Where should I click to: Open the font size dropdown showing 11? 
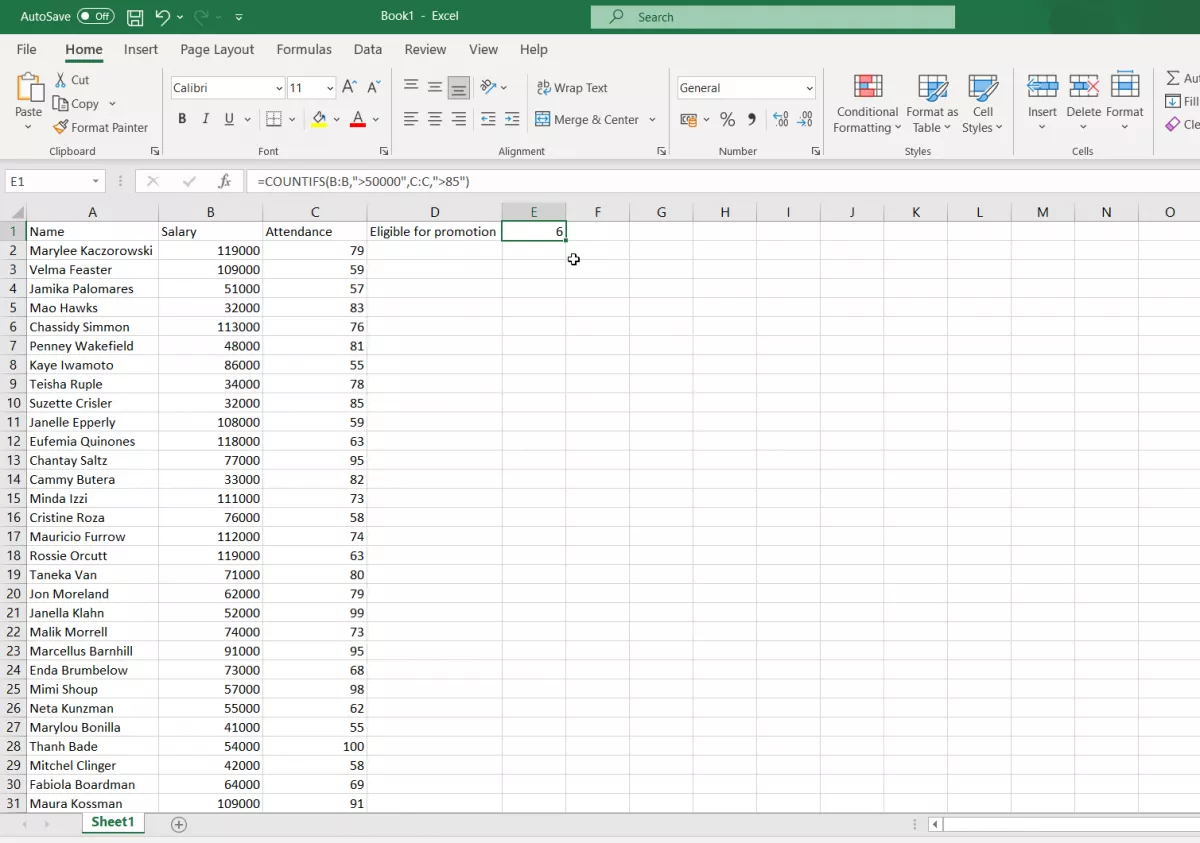(329, 88)
